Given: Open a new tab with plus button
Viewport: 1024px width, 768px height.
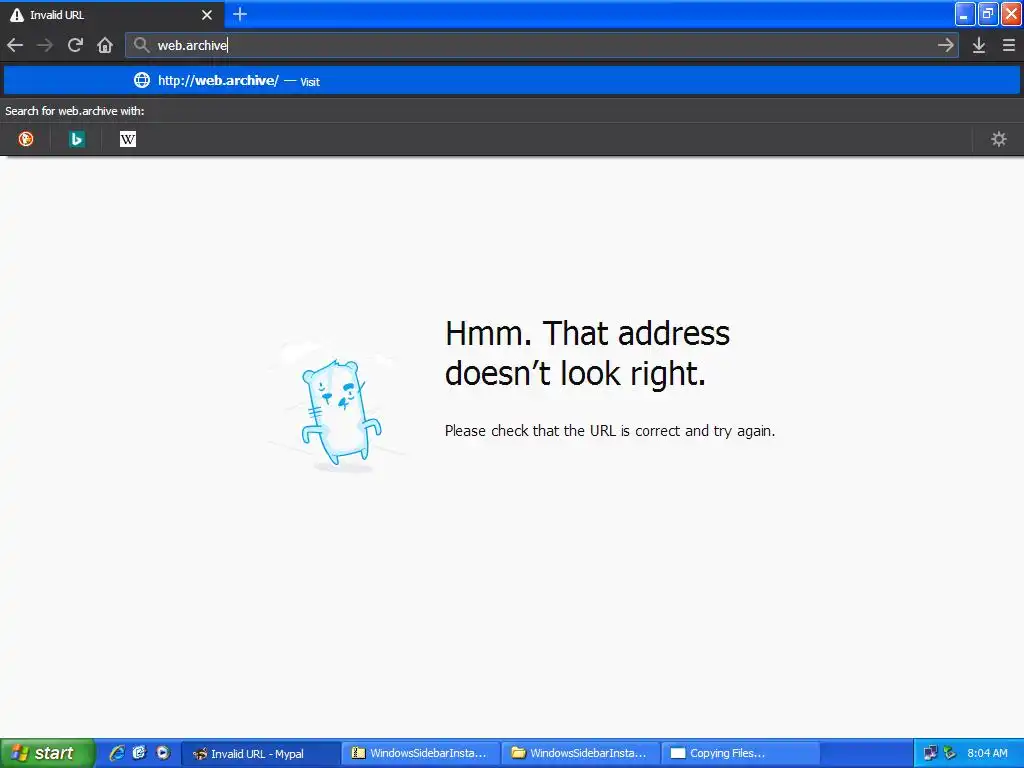Looking at the screenshot, I should 240,14.
